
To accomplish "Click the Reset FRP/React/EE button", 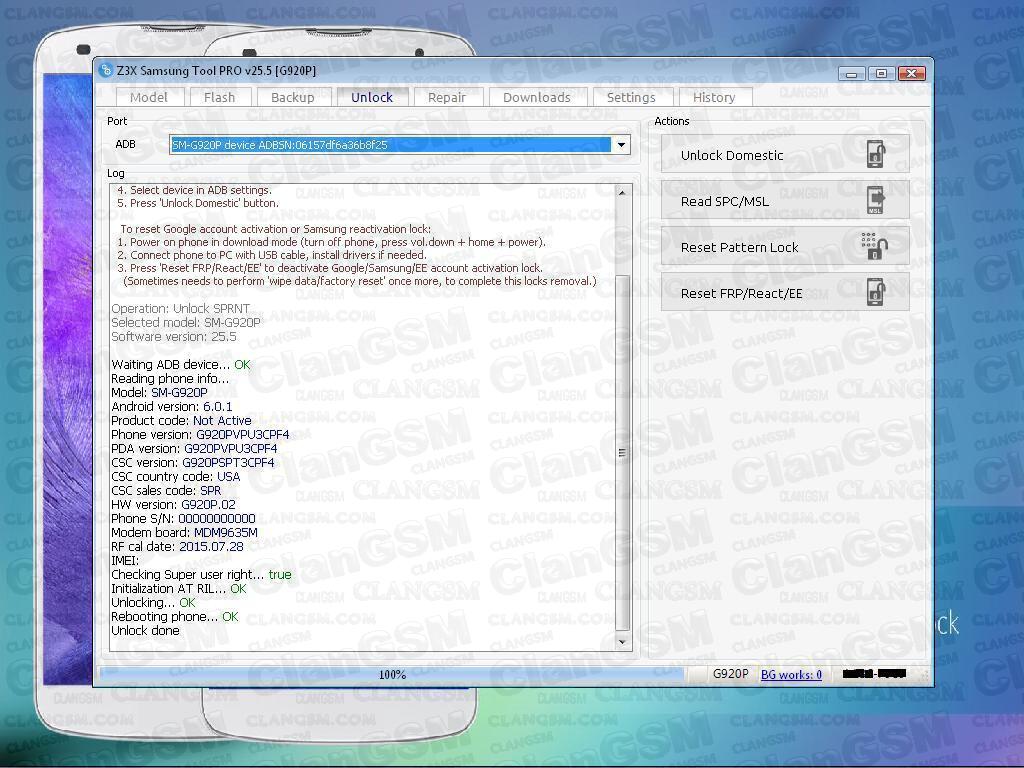I will tap(785, 292).
